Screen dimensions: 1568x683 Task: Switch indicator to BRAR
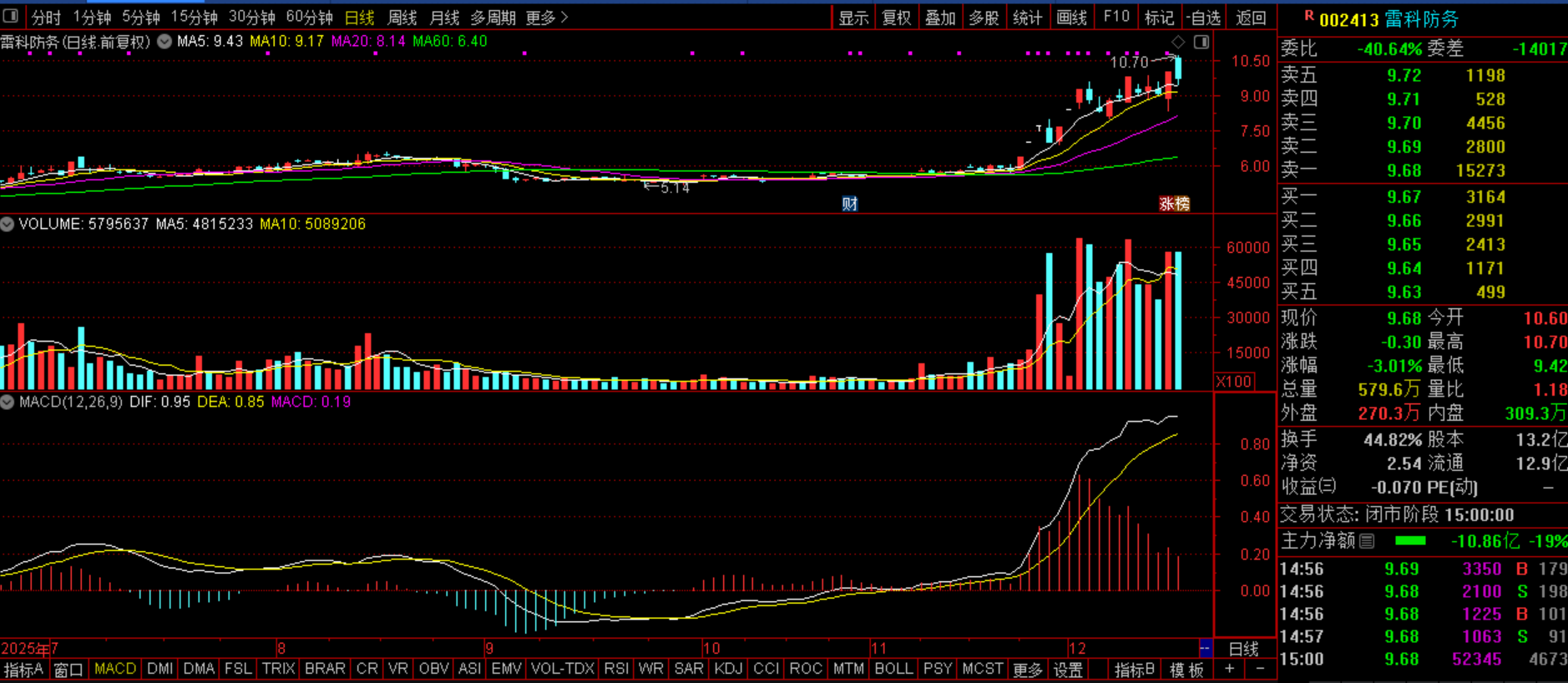tap(325, 669)
